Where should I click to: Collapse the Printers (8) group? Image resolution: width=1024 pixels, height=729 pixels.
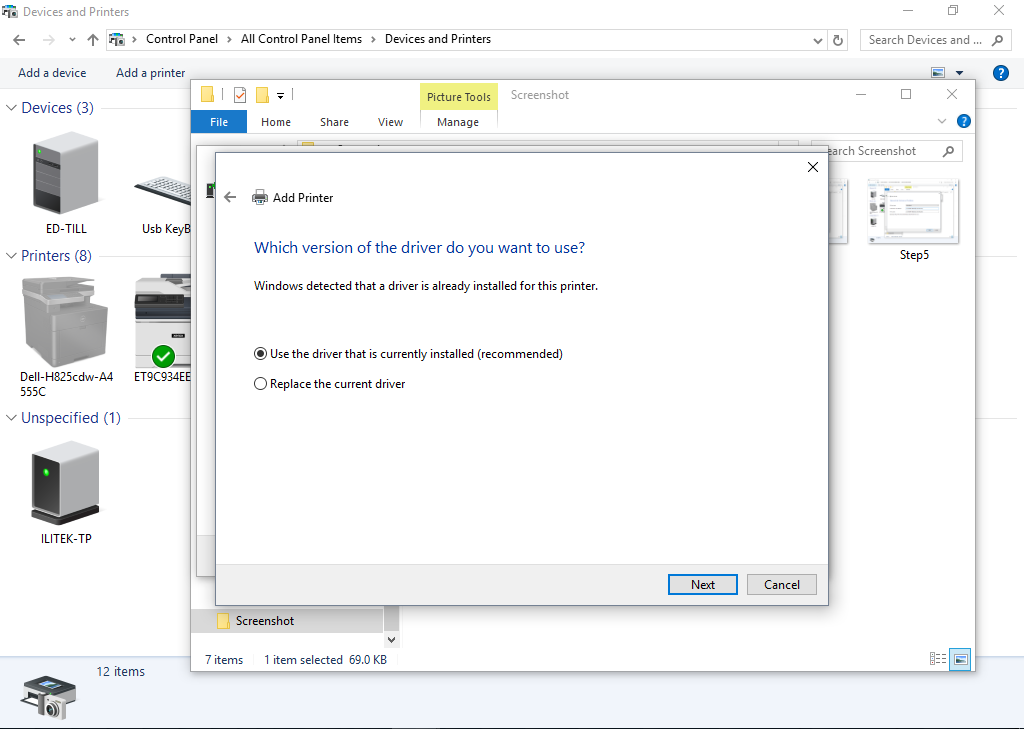click(12, 256)
